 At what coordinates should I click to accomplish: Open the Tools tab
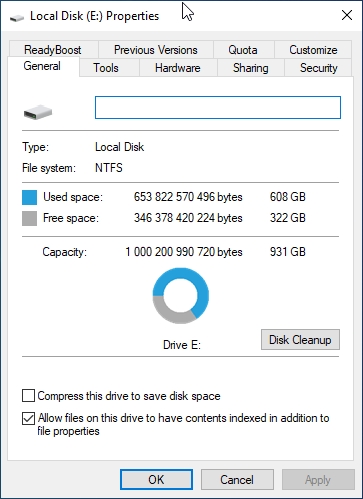106,68
